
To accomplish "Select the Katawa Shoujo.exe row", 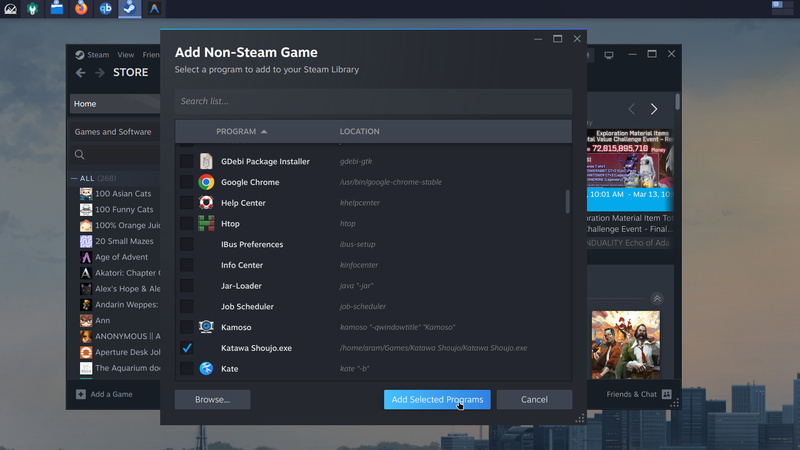I will pos(373,348).
